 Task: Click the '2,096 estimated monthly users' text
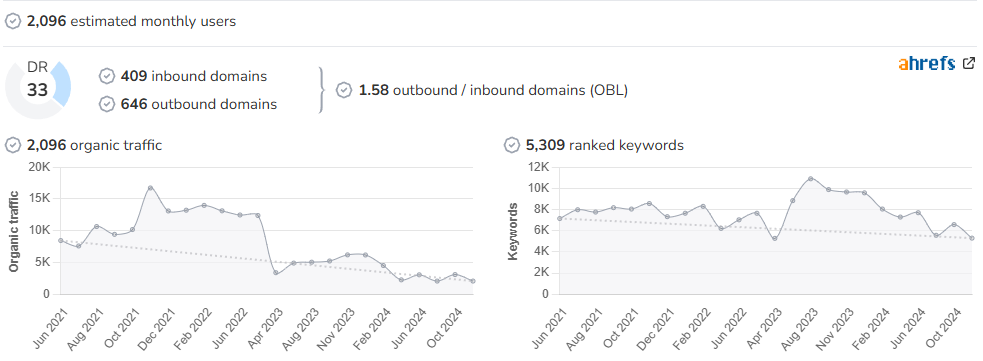tap(131, 21)
